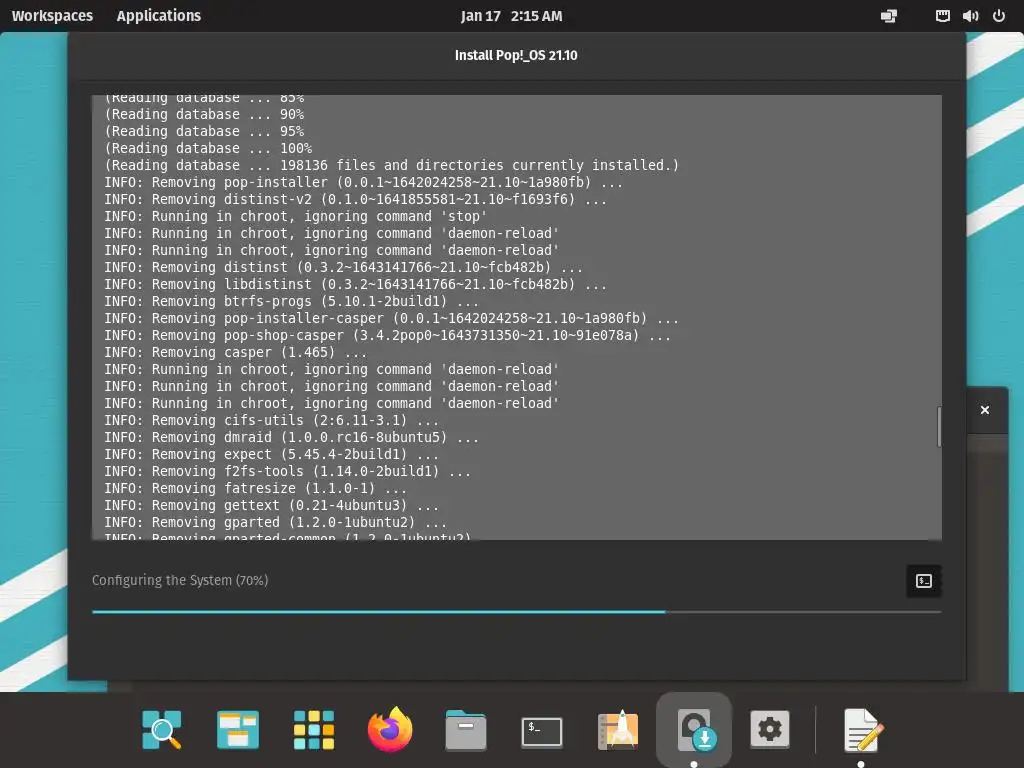Click the Configuring the System (70%) label
1024x768 pixels.
(180, 580)
